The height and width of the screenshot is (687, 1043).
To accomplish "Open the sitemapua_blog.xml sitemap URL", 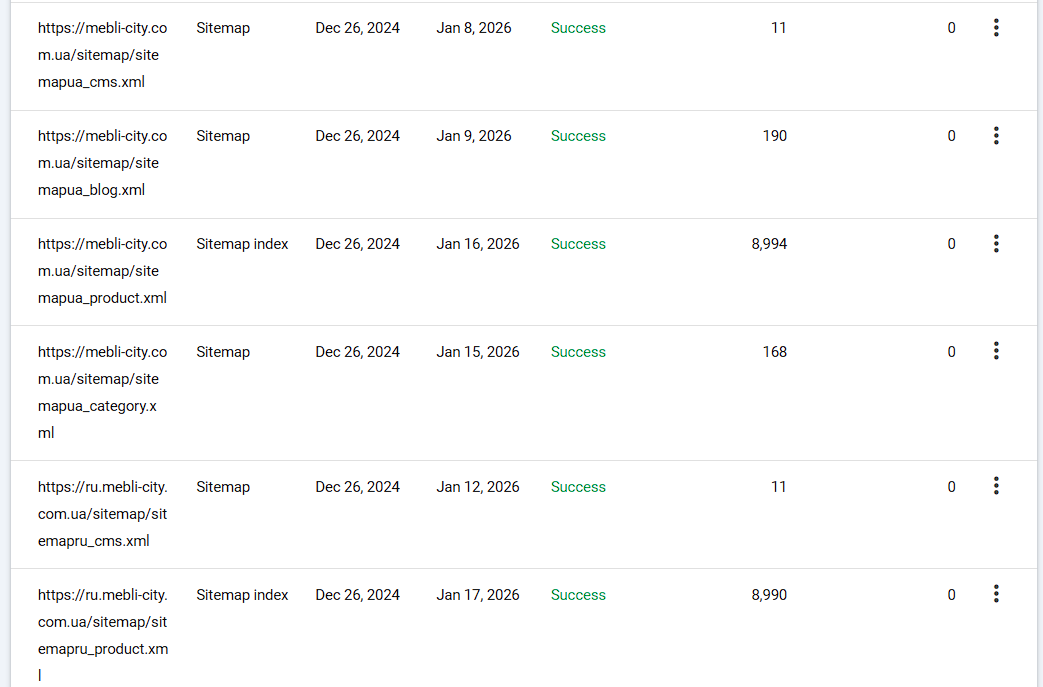I will [x=102, y=163].
